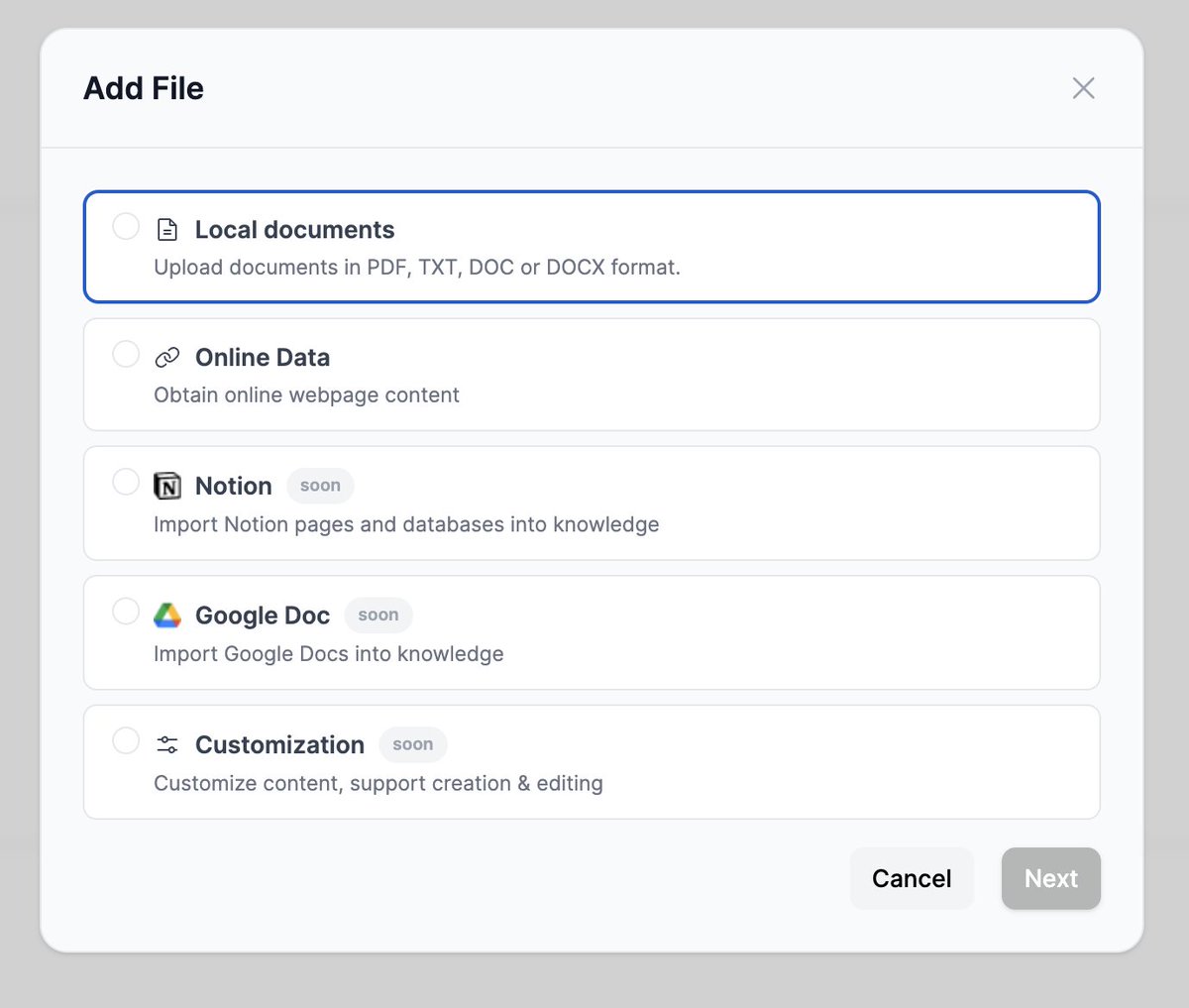Click the Import Notion pages description text
This screenshot has width=1189, height=1008.
click(406, 524)
